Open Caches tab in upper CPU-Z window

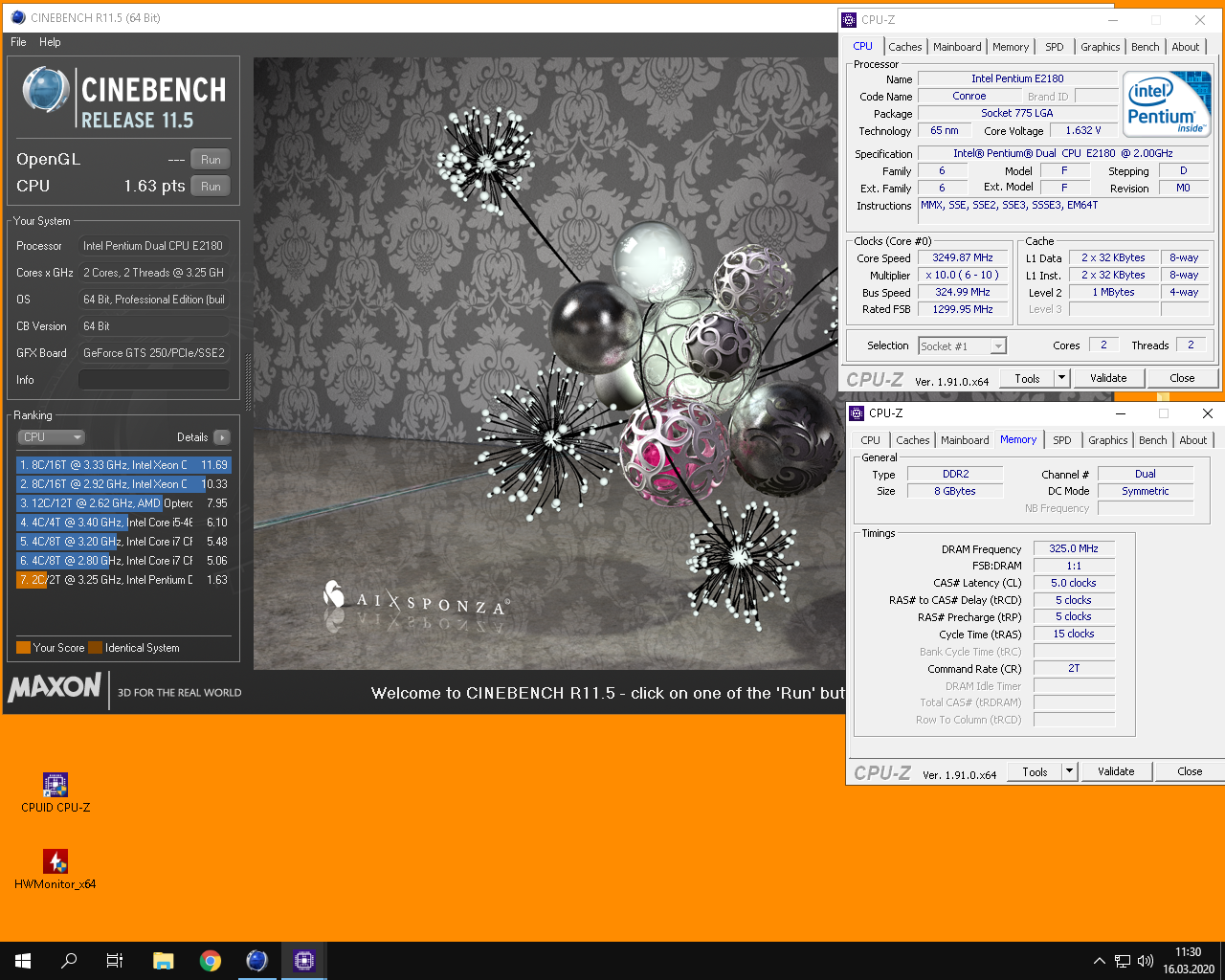[904, 47]
